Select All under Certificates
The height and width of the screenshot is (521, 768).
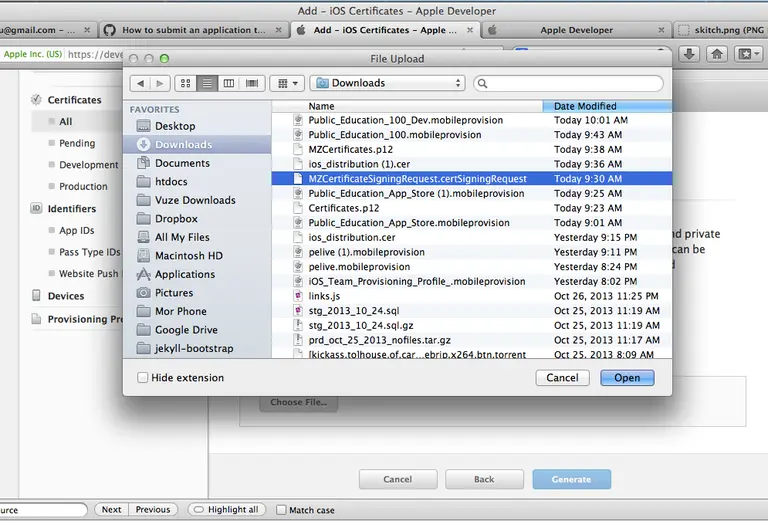pos(65,121)
